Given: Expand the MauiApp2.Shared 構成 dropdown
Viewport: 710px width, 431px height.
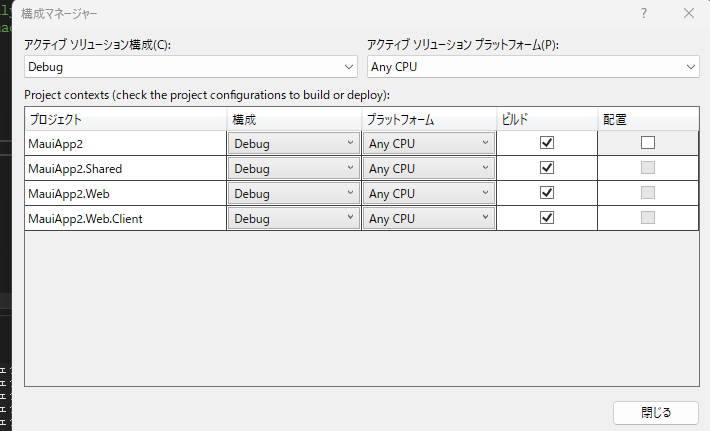Looking at the screenshot, I should tap(293, 168).
